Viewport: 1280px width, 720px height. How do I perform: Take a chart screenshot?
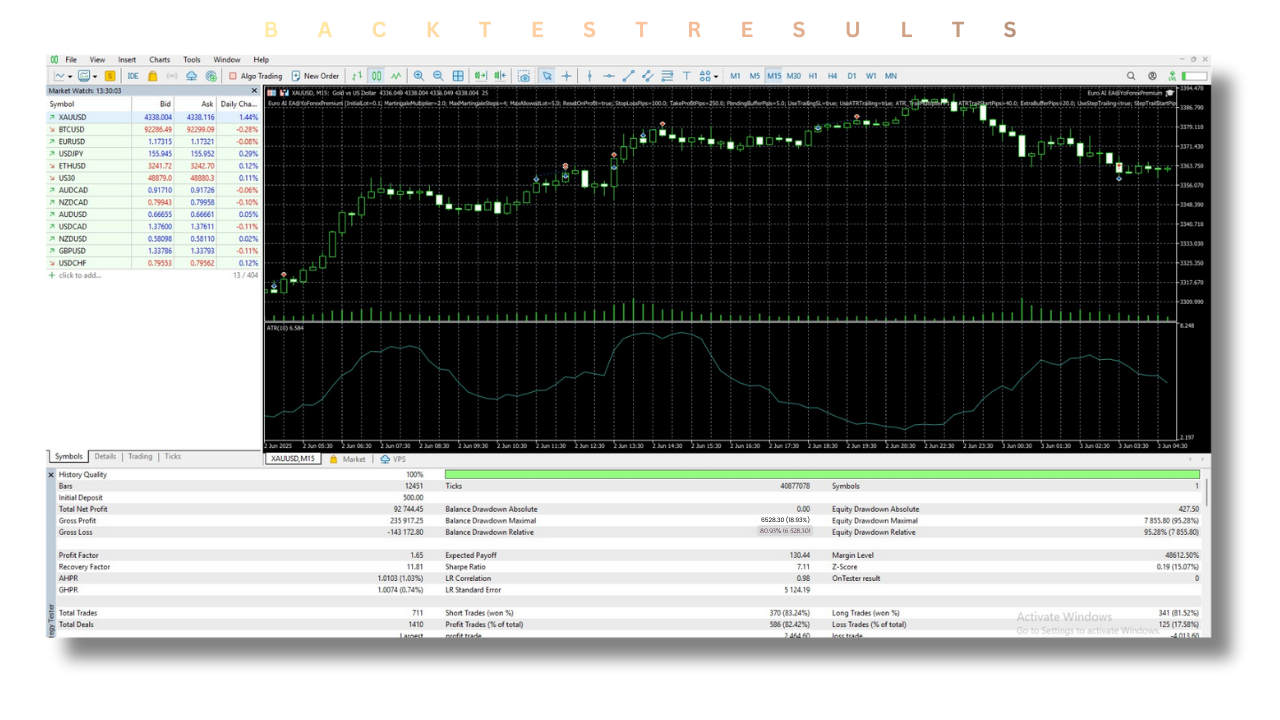pyautogui.click(x=524, y=75)
